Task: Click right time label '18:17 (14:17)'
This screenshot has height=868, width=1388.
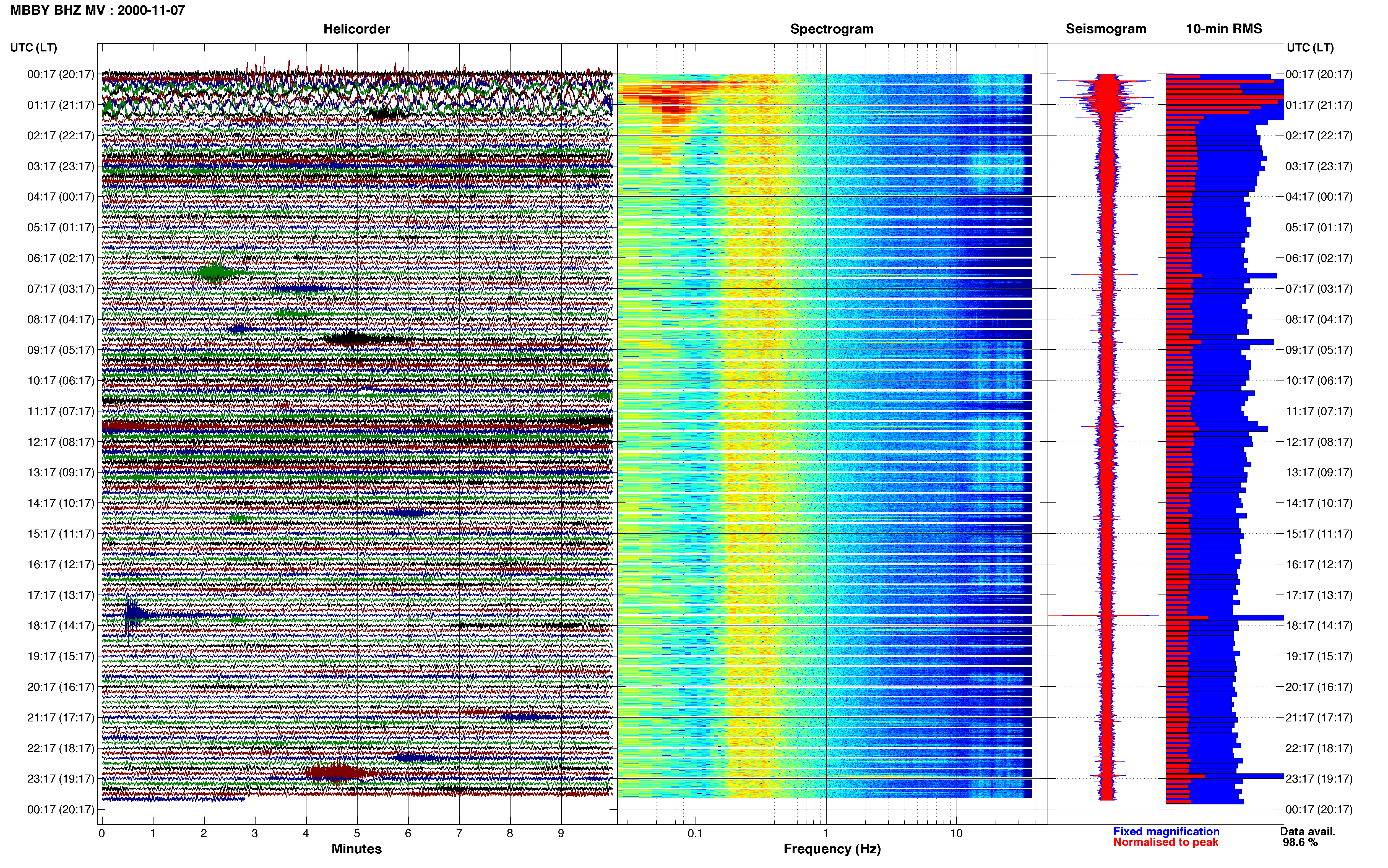Action: coord(1319,626)
